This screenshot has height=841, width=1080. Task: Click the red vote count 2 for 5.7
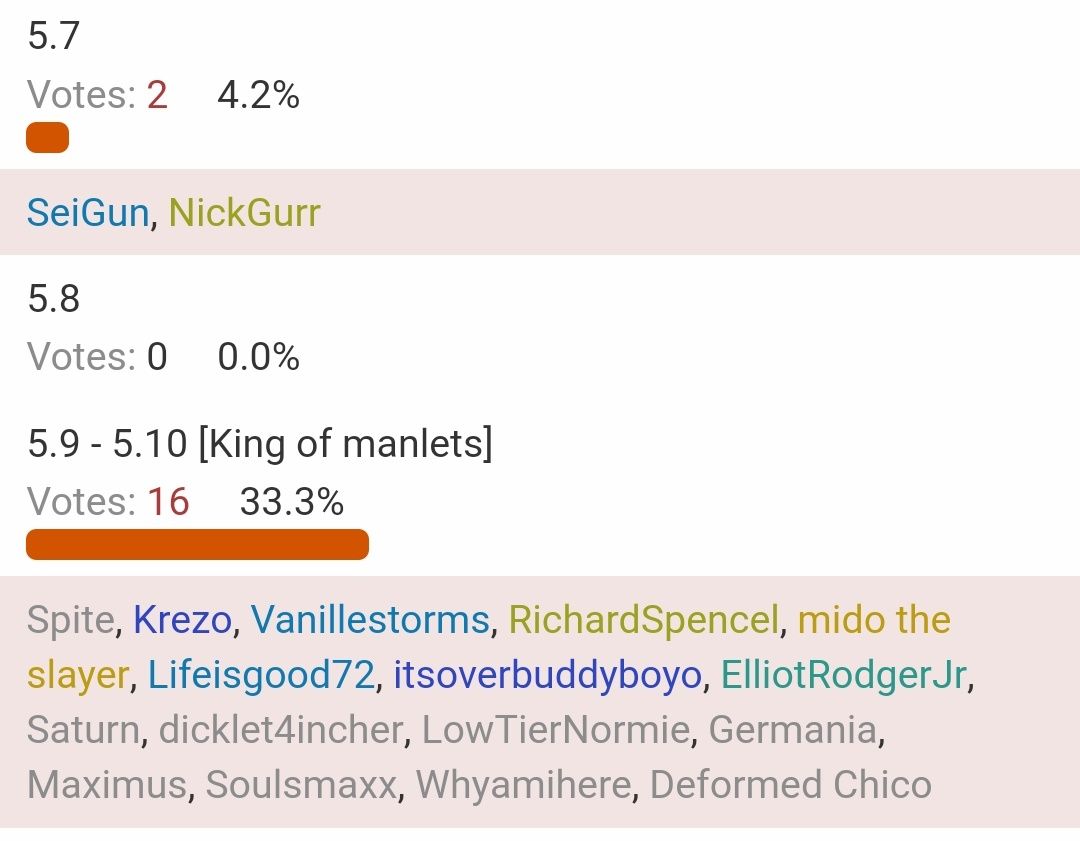pyautogui.click(x=157, y=95)
